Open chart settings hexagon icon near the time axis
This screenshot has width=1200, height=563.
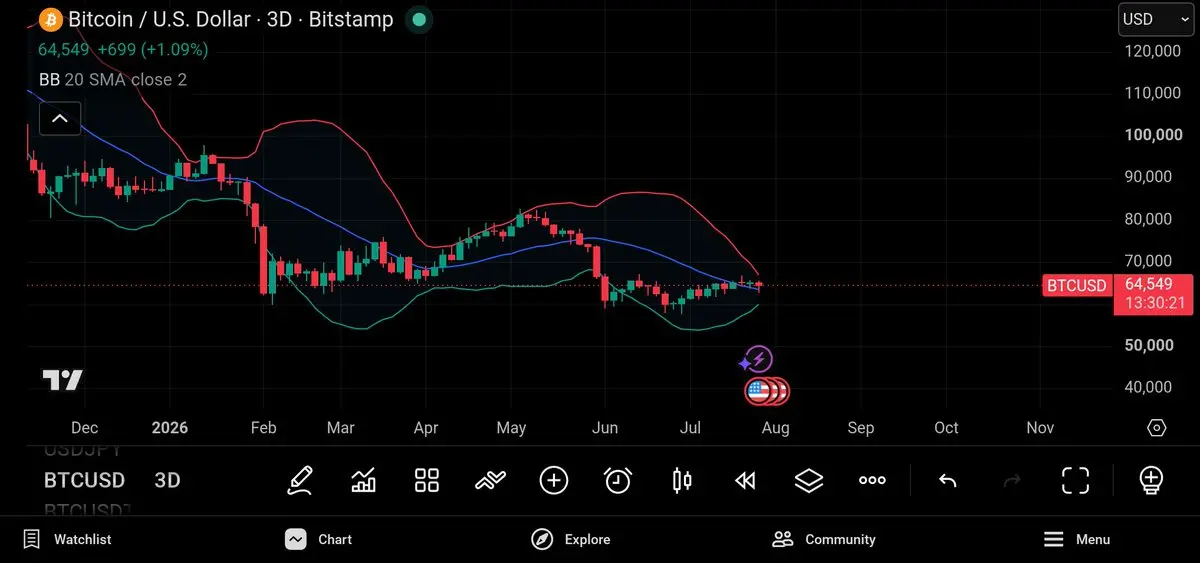[x=1157, y=428]
